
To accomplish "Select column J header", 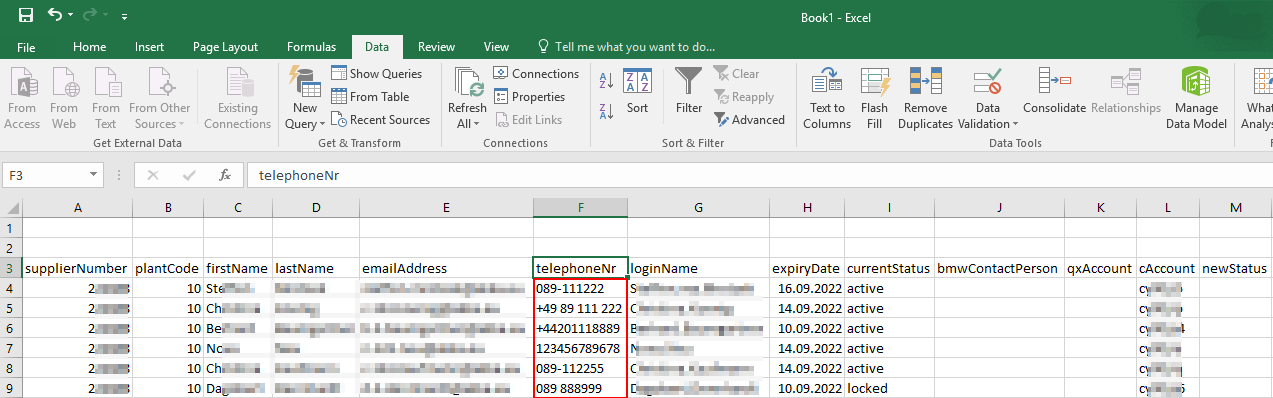I will tap(999, 208).
